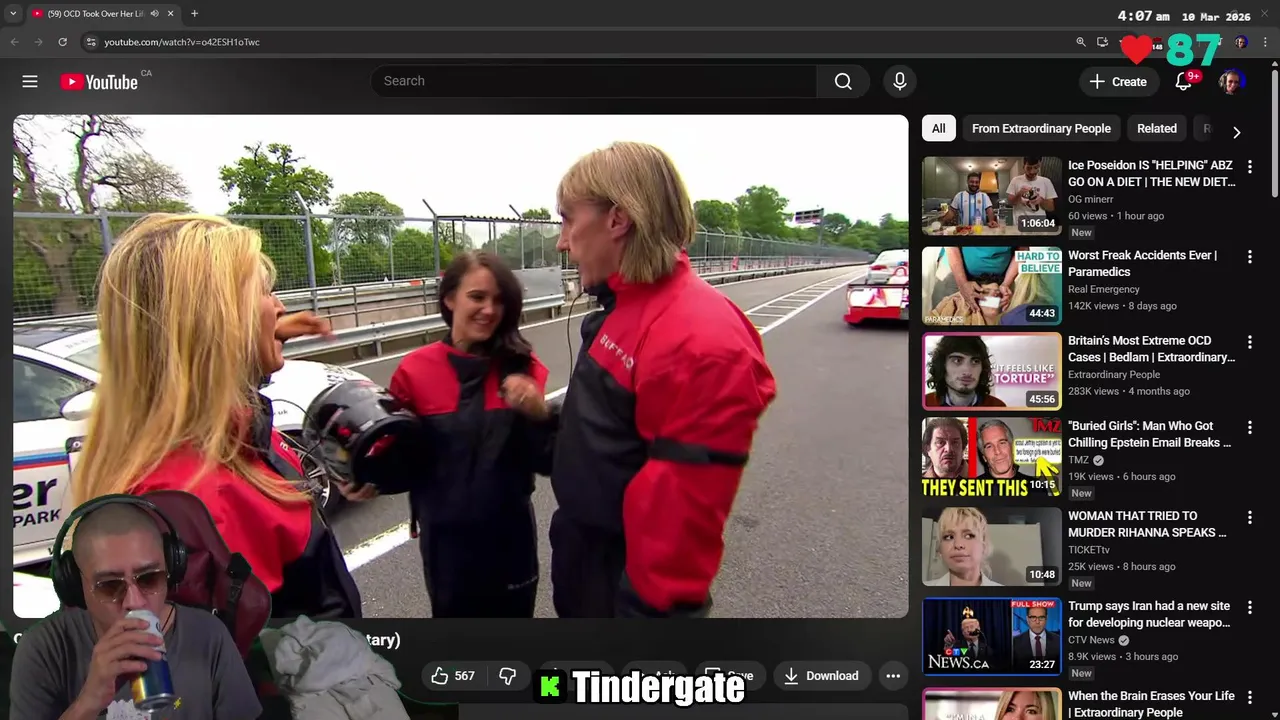
Task: Close the OCD Took Over tab
Action: point(170,14)
